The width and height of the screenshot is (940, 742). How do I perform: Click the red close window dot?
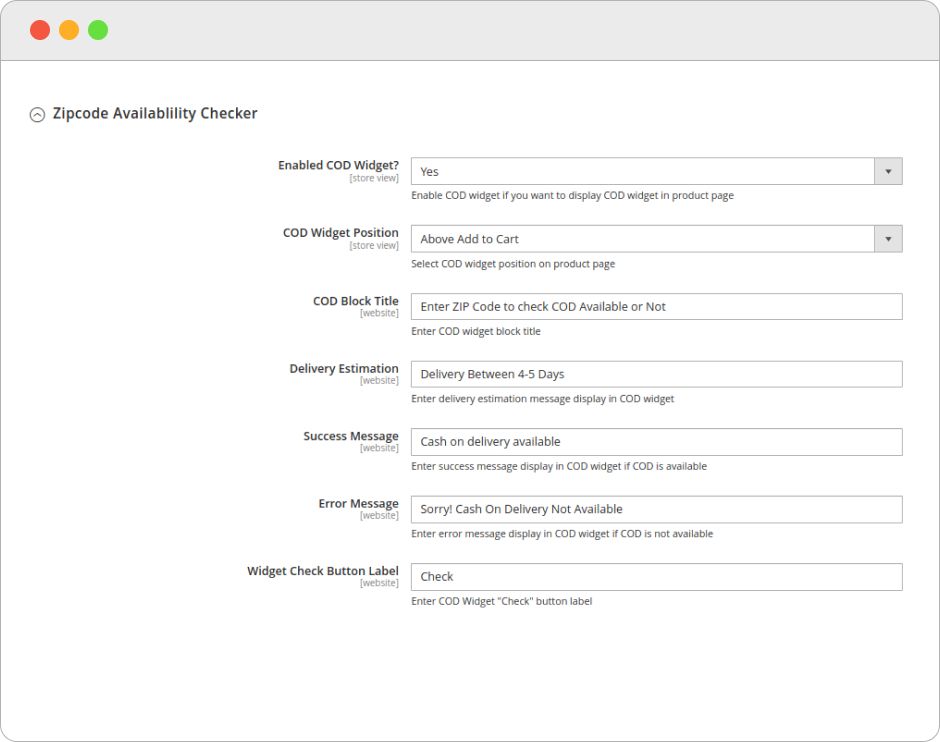coord(40,30)
